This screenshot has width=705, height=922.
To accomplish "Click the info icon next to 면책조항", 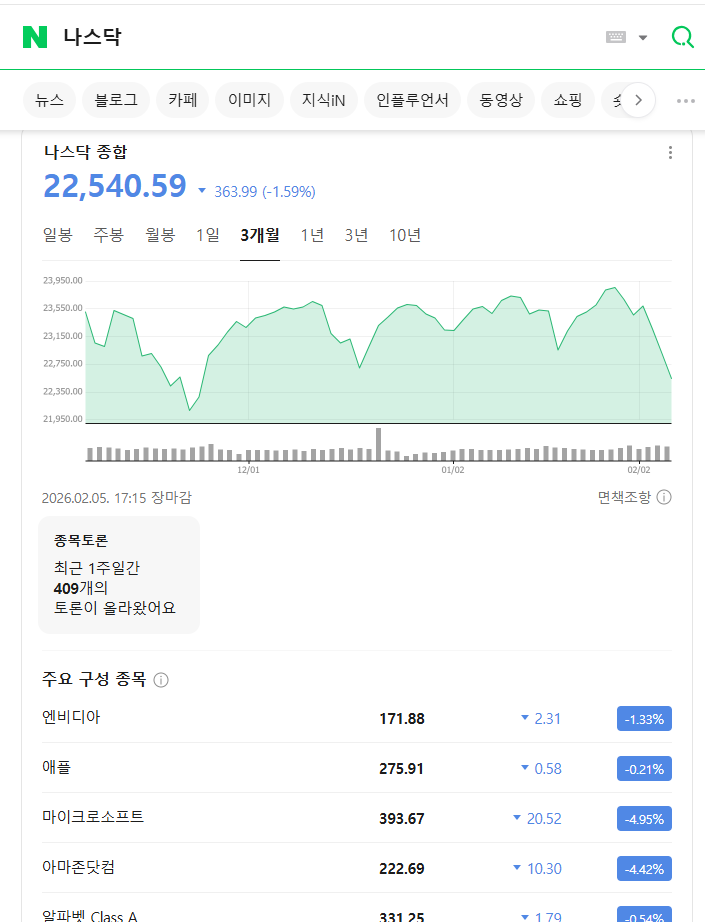I will pyautogui.click(x=664, y=497).
